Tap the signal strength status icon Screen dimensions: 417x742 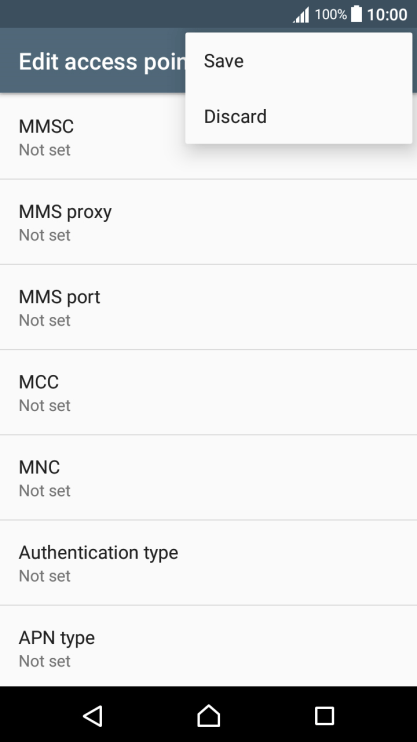coord(302,15)
